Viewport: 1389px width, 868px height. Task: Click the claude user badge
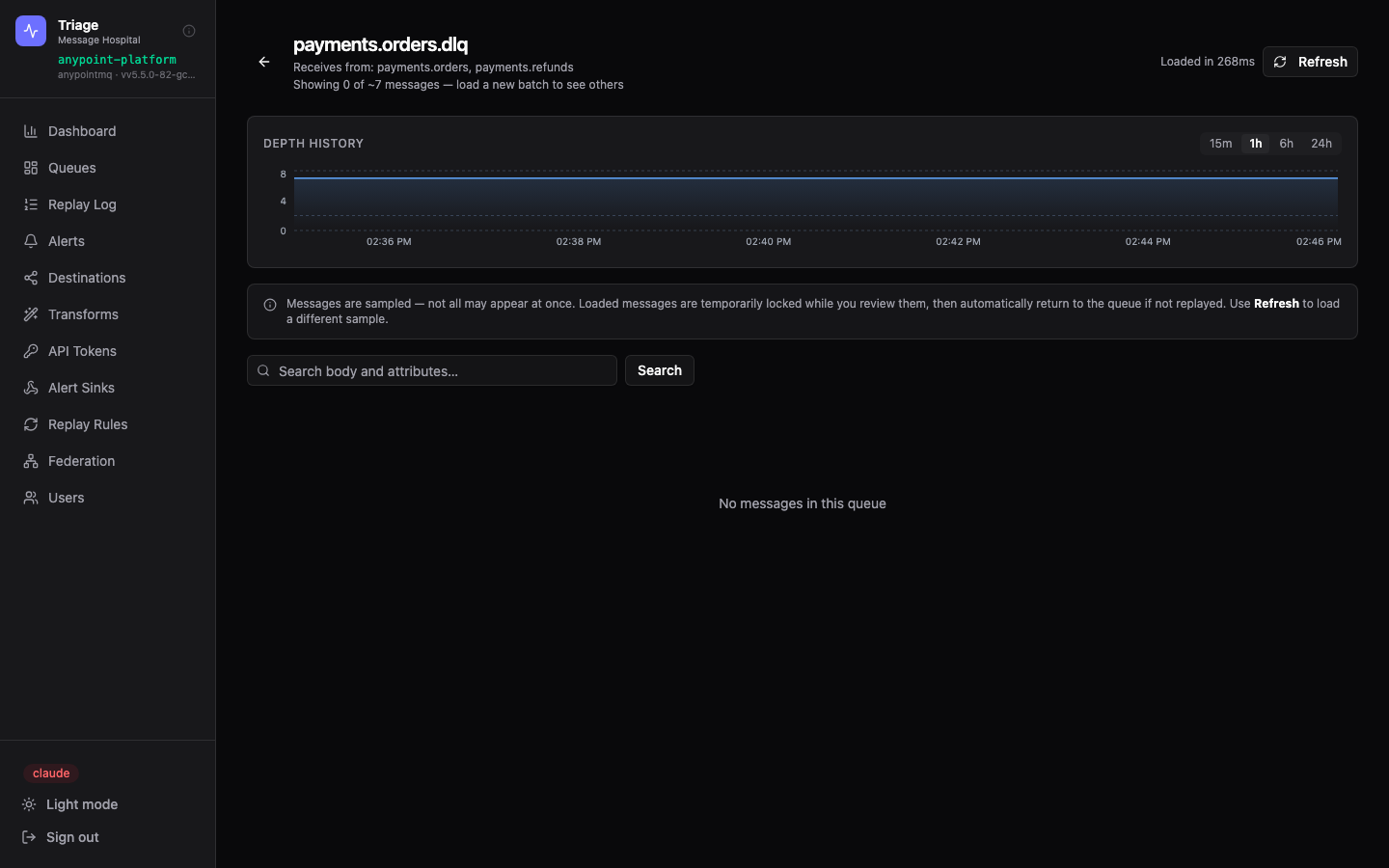coord(51,773)
